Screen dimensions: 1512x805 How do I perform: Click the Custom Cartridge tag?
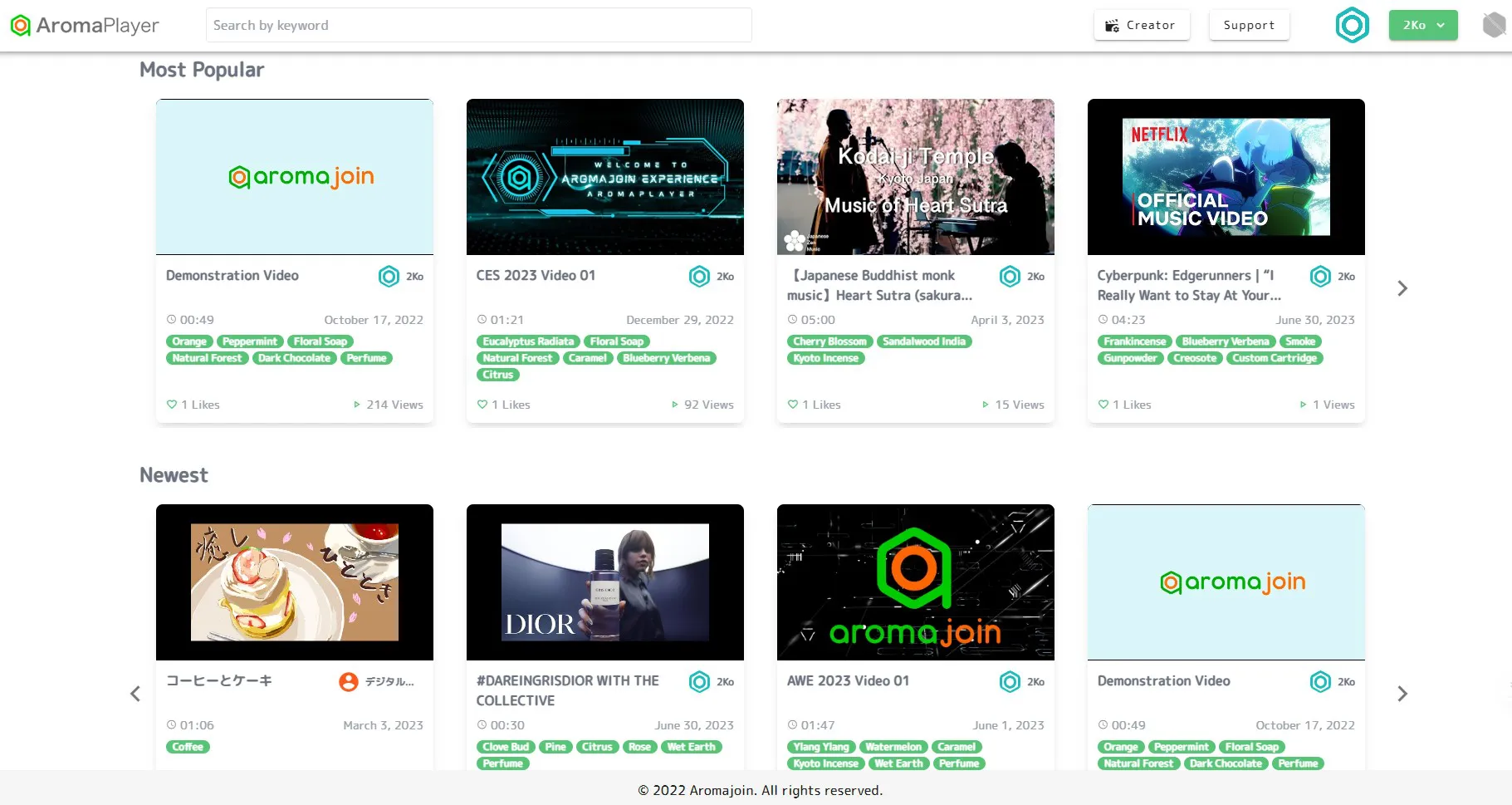pos(1275,358)
